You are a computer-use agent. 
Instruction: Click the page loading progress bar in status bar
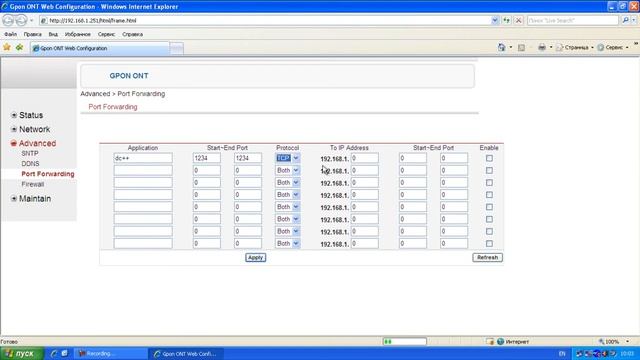pos(404,341)
